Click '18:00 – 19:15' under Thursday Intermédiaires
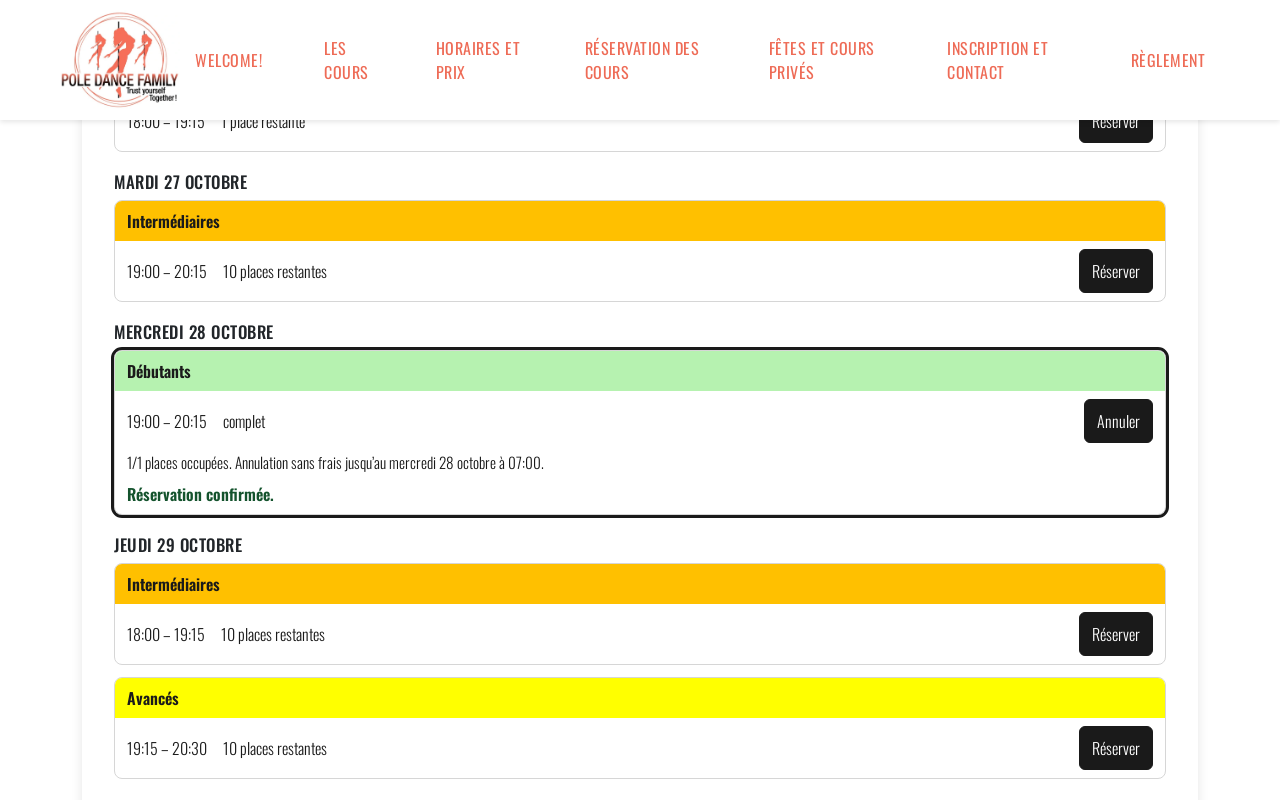This screenshot has width=1280, height=800. (166, 634)
